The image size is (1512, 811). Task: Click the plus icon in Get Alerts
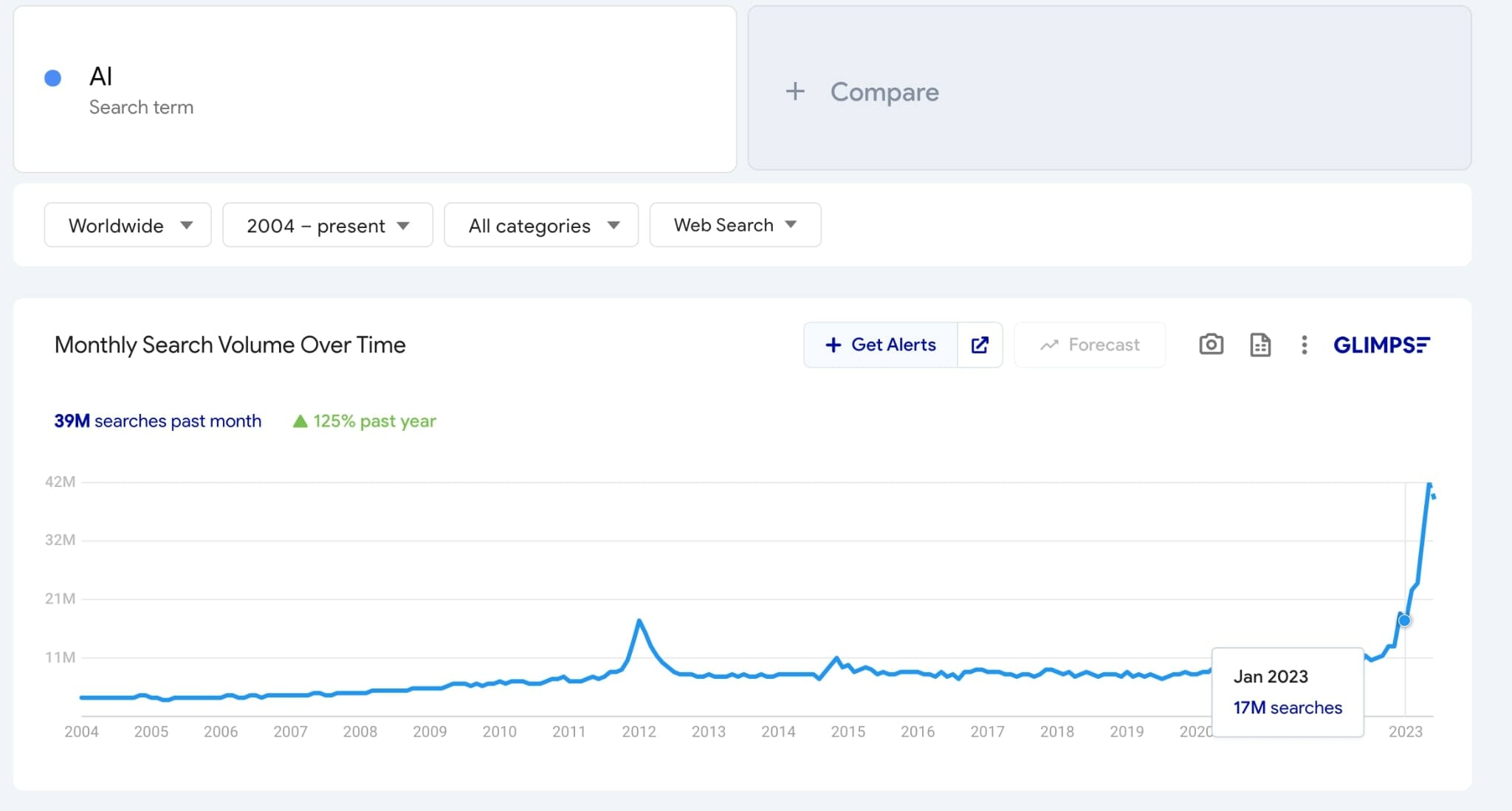833,345
